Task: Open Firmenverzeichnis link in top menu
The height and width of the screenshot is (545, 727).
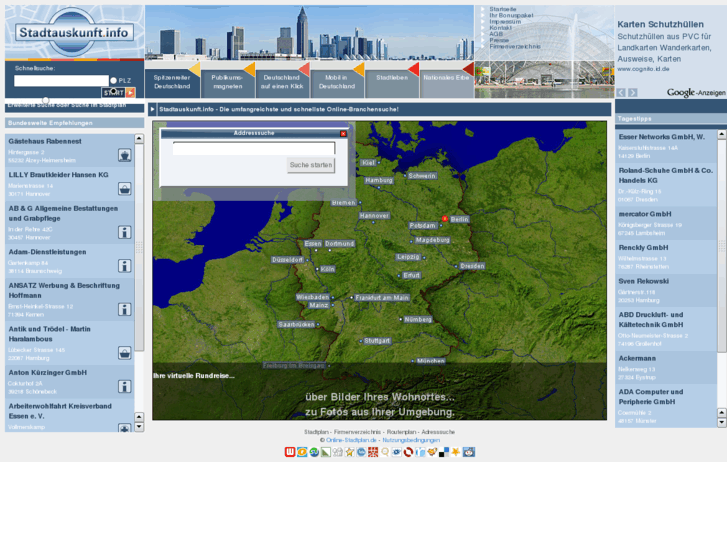Action: [515, 46]
